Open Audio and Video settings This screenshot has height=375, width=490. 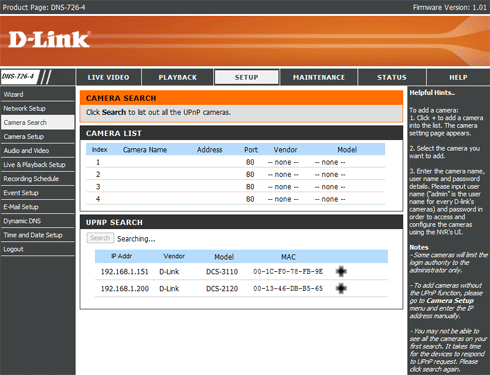37,151
